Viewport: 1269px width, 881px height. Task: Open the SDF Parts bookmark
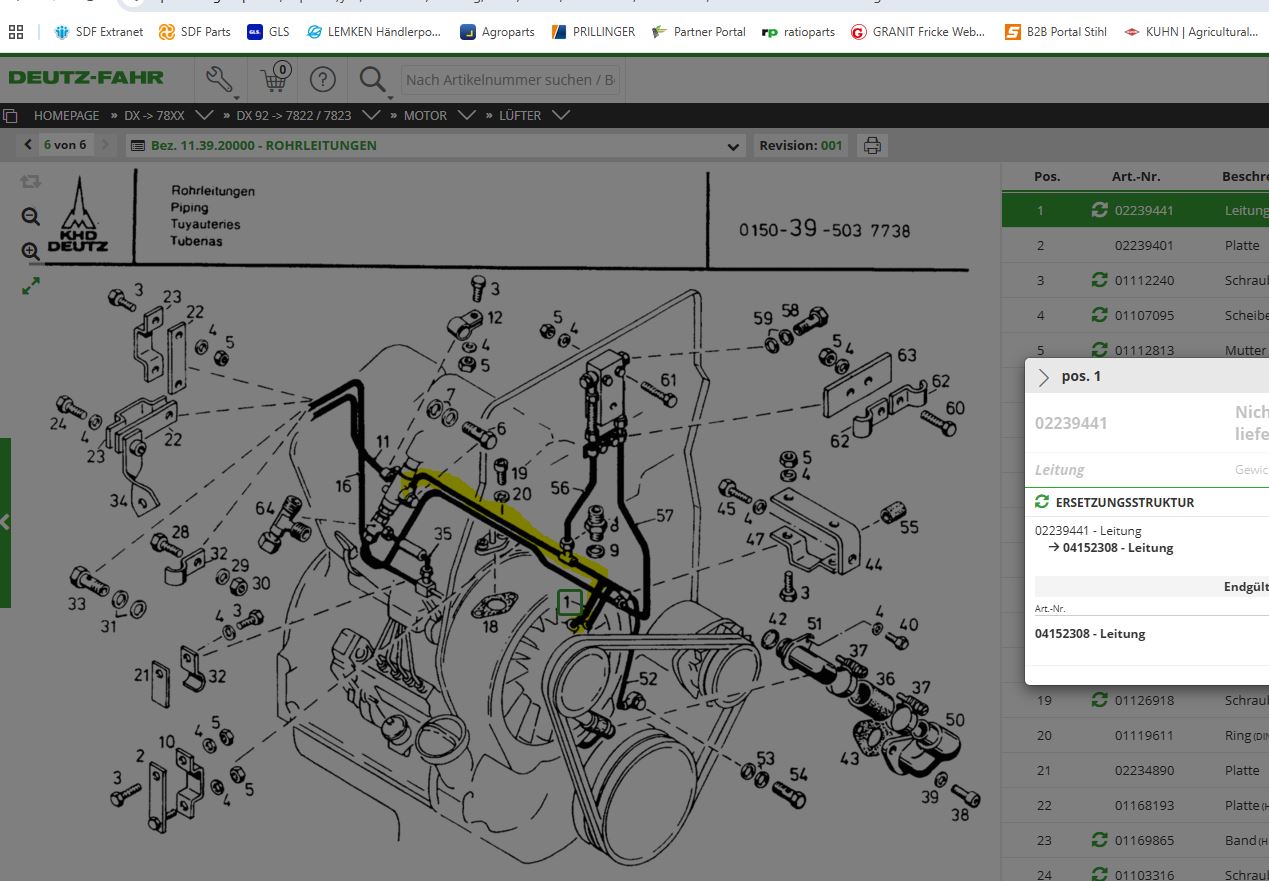tap(194, 32)
